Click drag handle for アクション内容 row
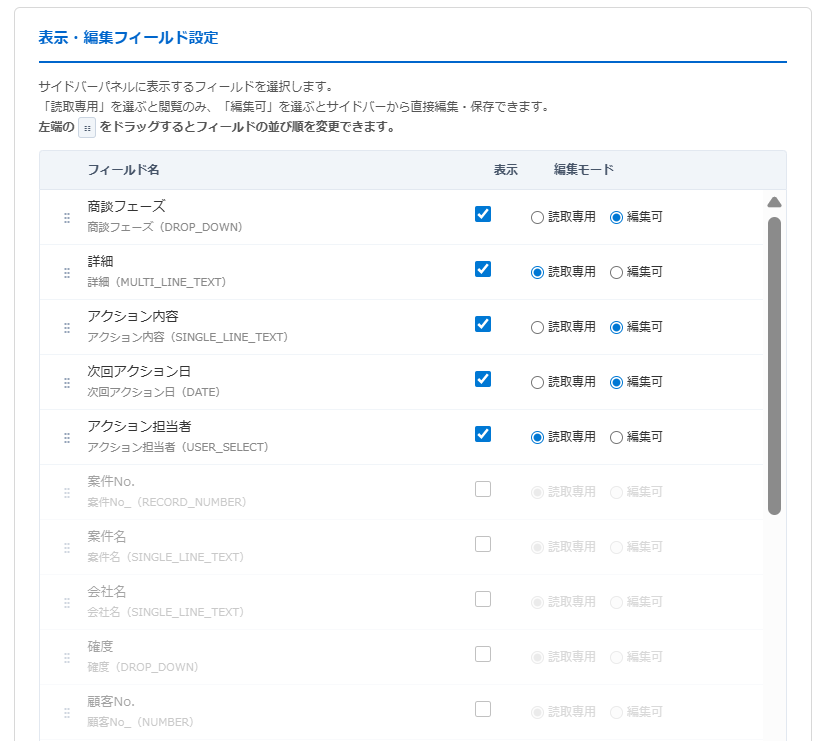 tap(67, 328)
